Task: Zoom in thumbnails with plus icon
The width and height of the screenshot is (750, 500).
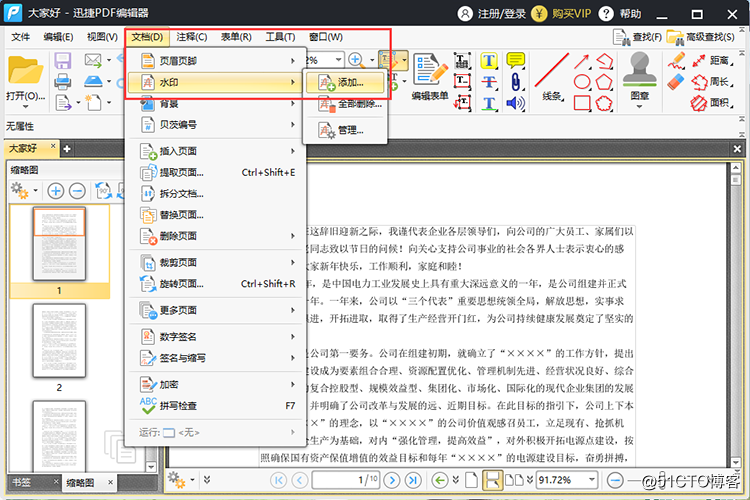Action: (55, 191)
